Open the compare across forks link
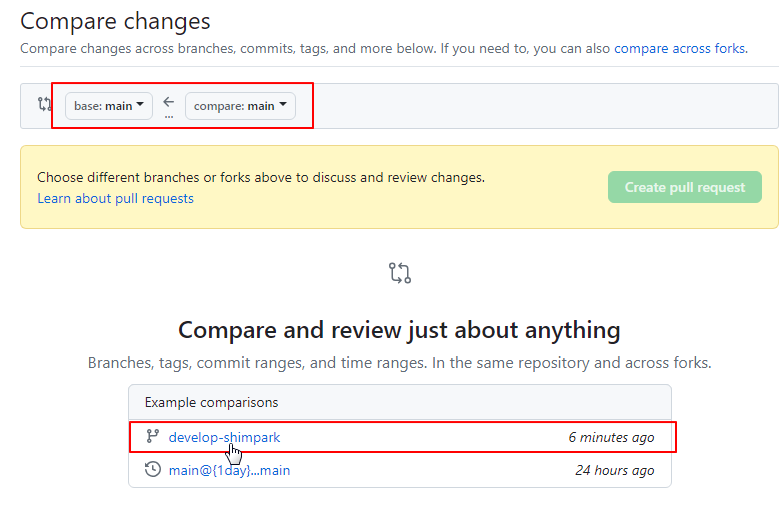This screenshot has height=515, width=784. (680, 48)
